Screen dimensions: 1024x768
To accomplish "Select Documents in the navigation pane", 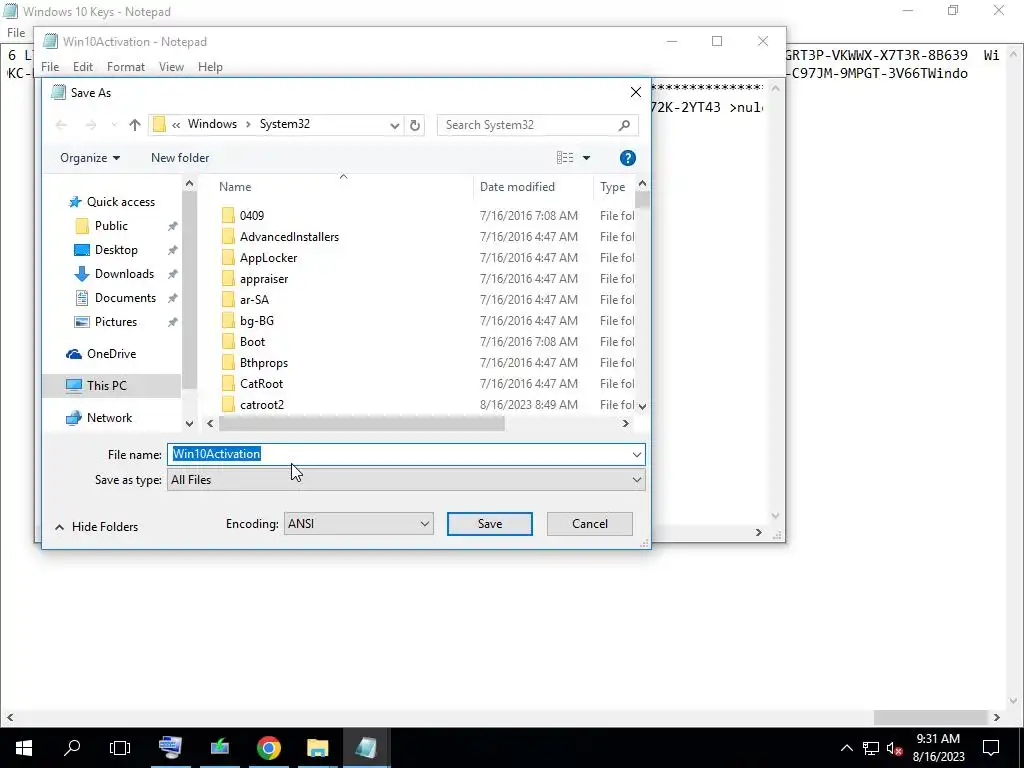I will pos(125,298).
